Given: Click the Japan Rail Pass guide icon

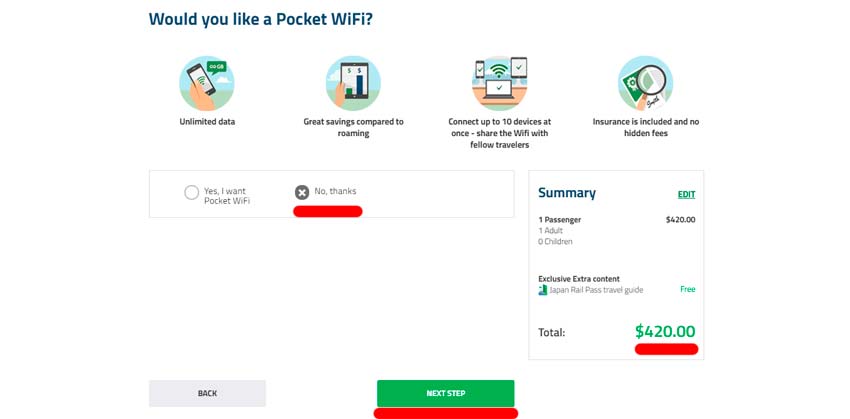Looking at the screenshot, I should (x=542, y=290).
